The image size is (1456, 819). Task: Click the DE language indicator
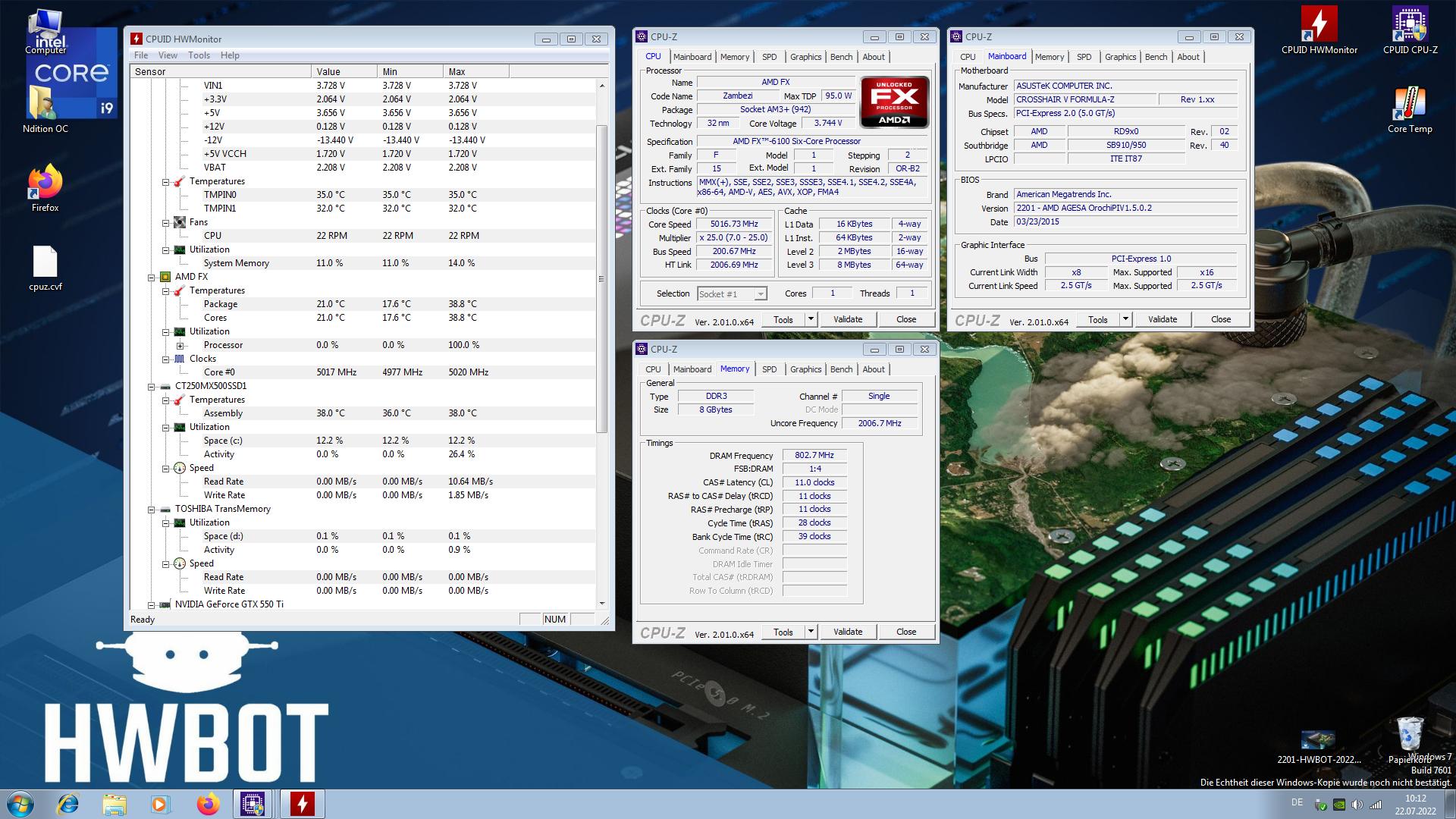tap(1297, 802)
